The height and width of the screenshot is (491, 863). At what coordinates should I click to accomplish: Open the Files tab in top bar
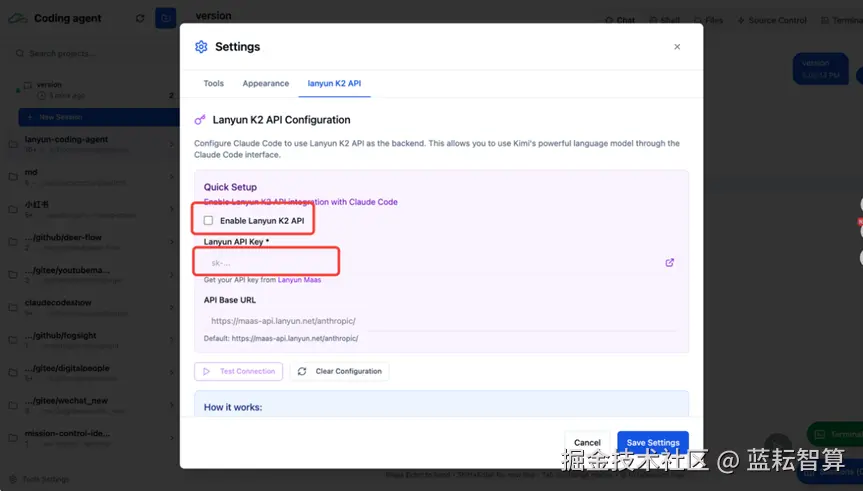point(708,20)
